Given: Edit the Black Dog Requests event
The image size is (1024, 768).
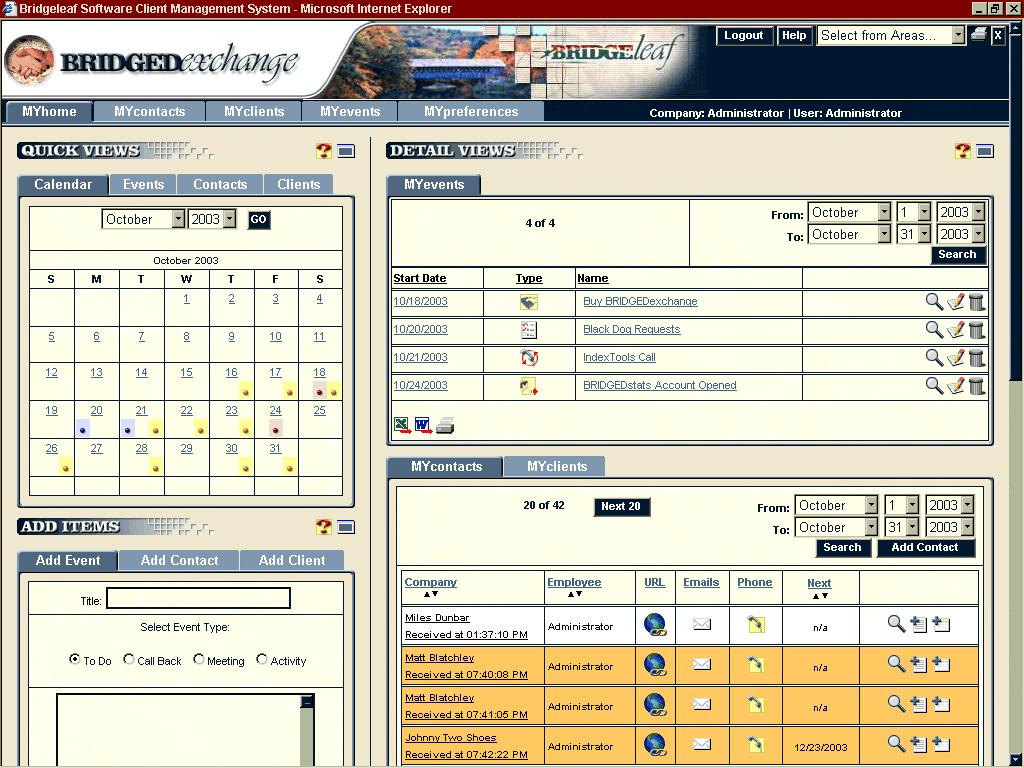Looking at the screenshot, I should [955, 330].
